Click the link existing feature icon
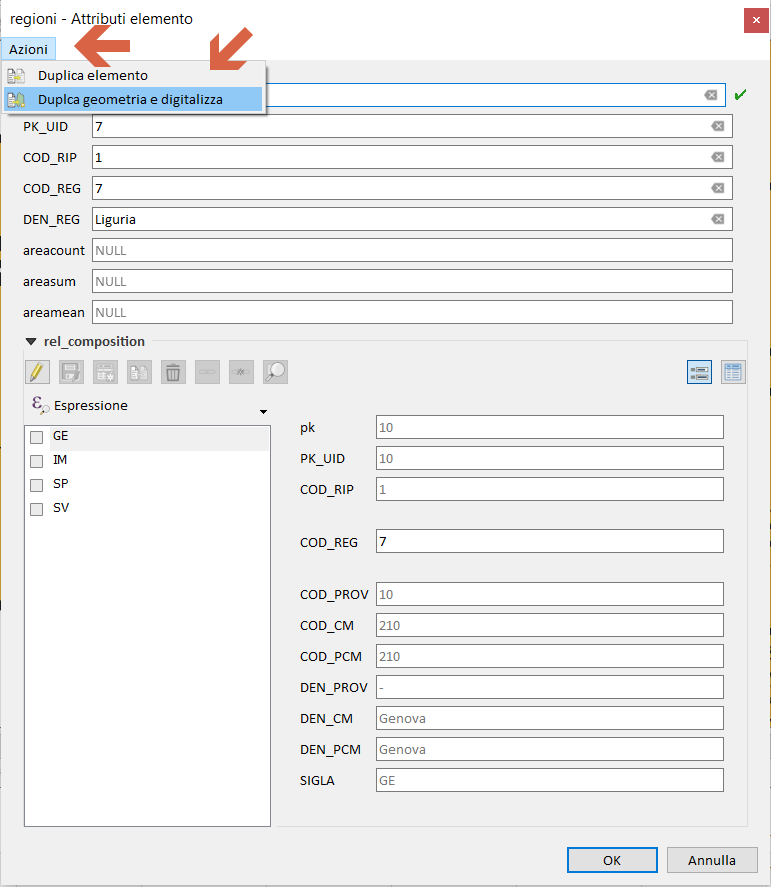The height and width of the screenshot is (887, 771). [x=207, y=373]
